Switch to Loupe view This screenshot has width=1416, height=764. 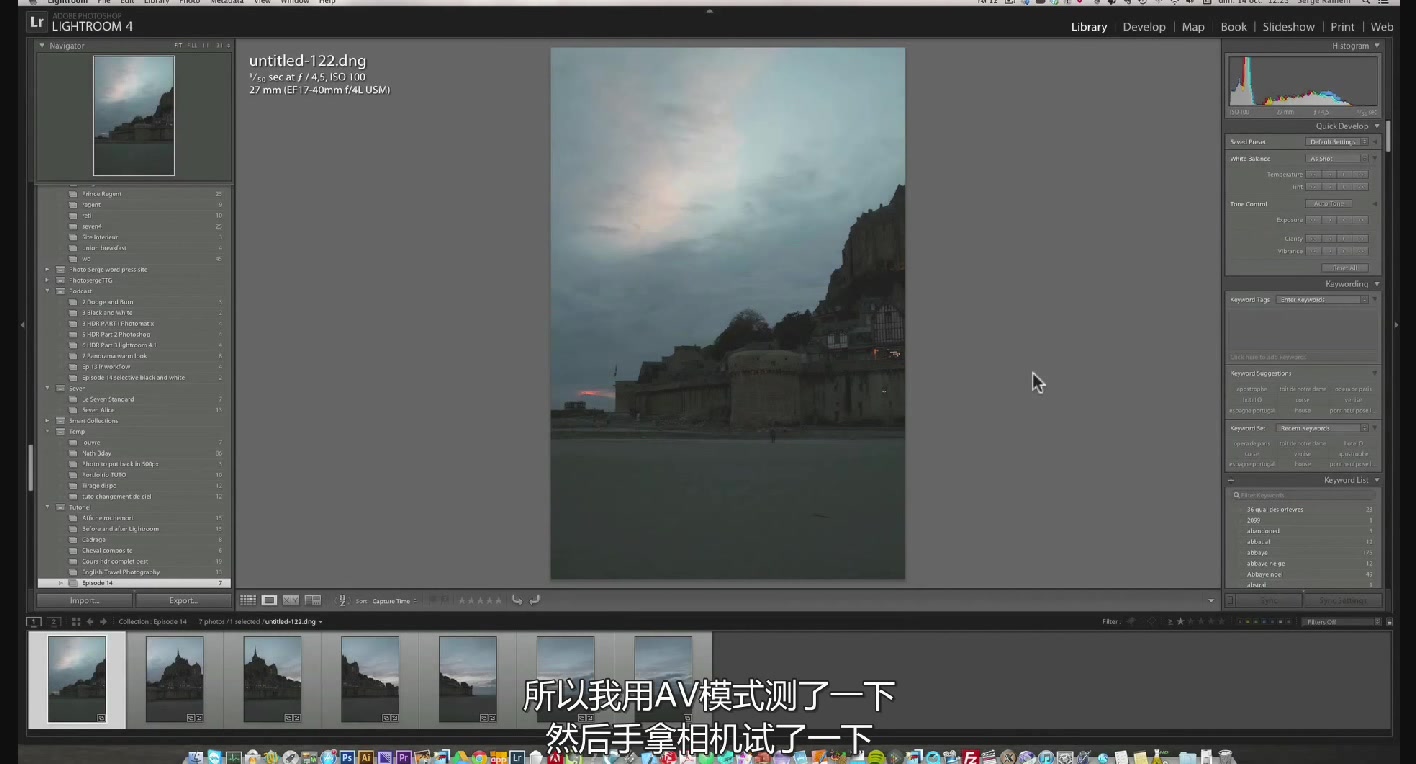[x=269, y=600]
